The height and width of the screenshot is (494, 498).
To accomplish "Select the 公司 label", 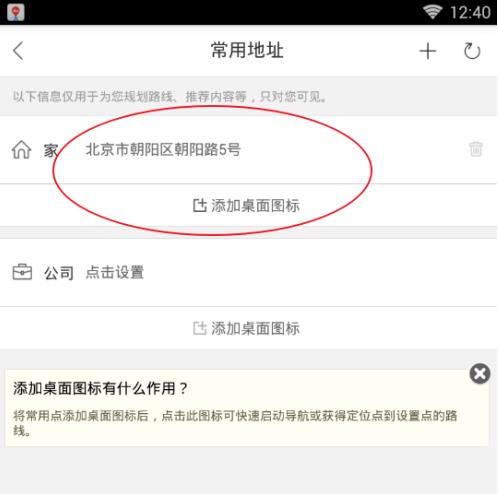I will [x=59, y=273].
